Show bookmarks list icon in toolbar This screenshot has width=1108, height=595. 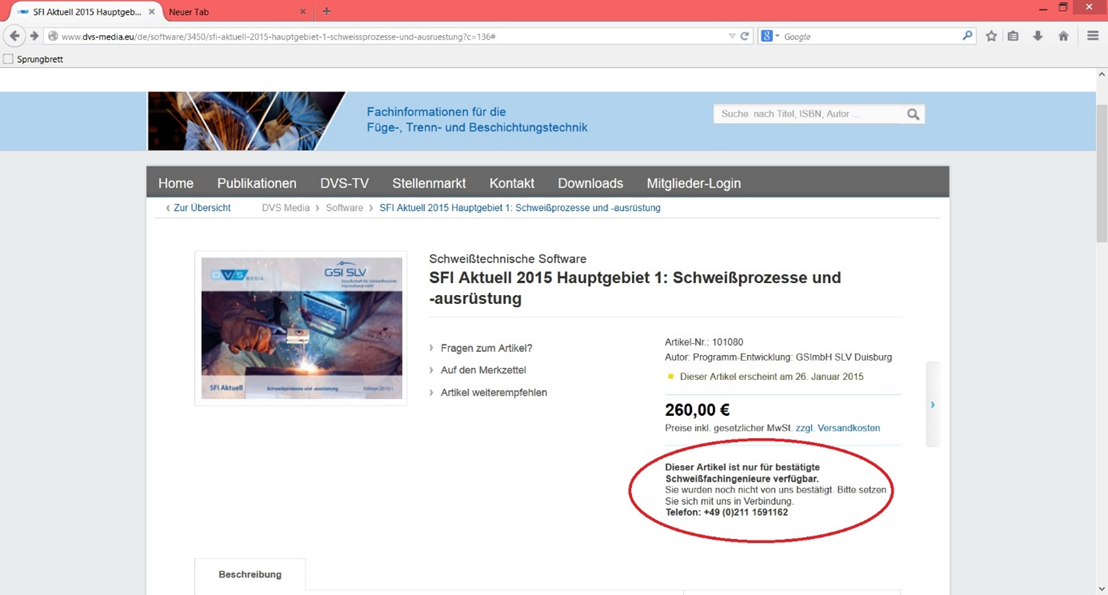click(x=1013, y=36)
